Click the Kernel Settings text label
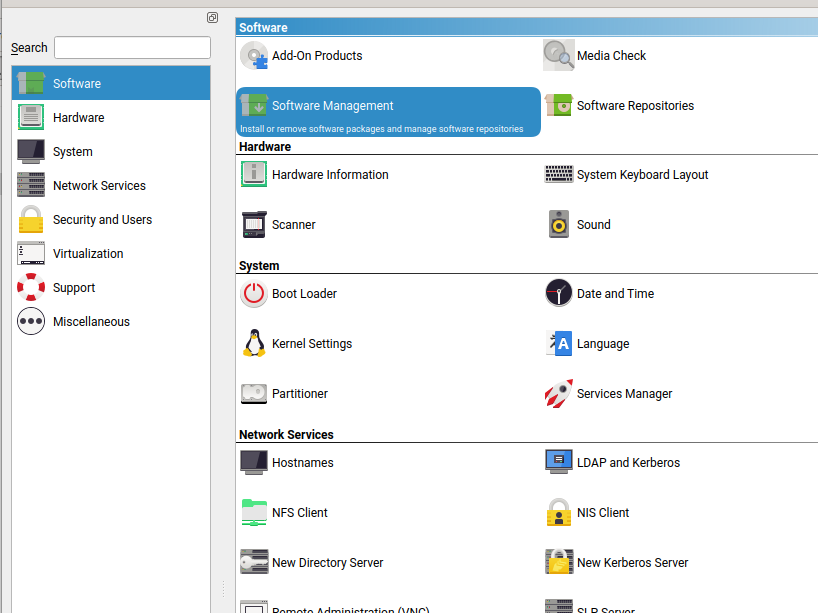This screenshot has height=613, width=818. (x=312, y=344)
